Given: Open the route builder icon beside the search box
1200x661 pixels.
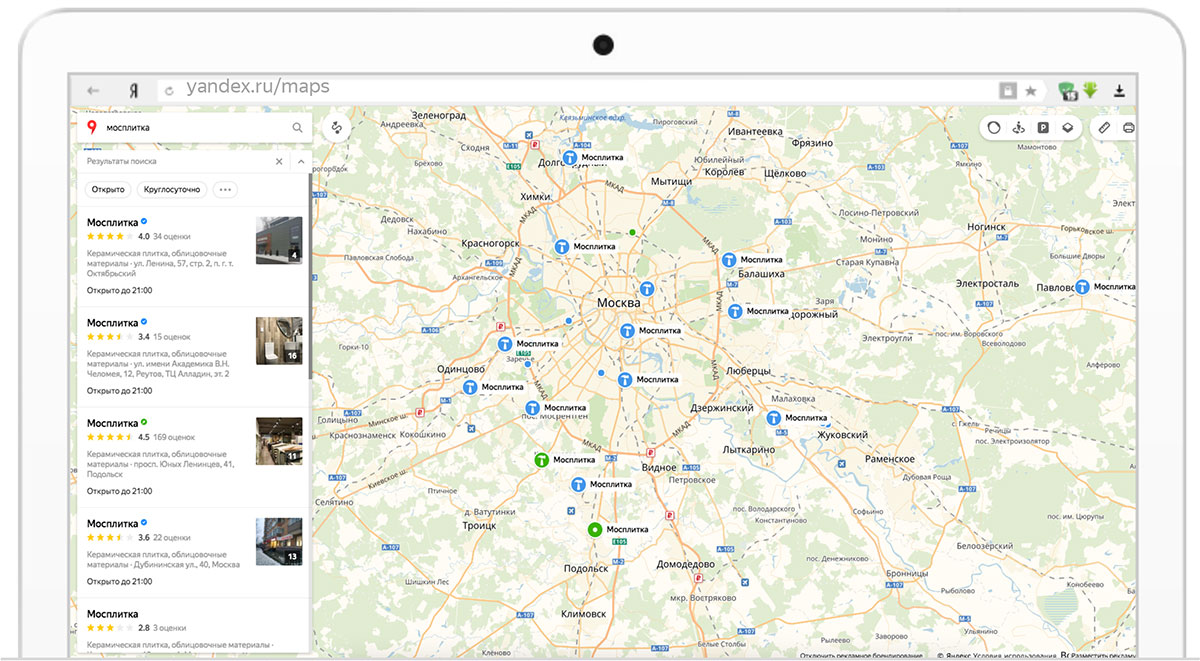Looking at the screenshot, I should pos(337,128).
